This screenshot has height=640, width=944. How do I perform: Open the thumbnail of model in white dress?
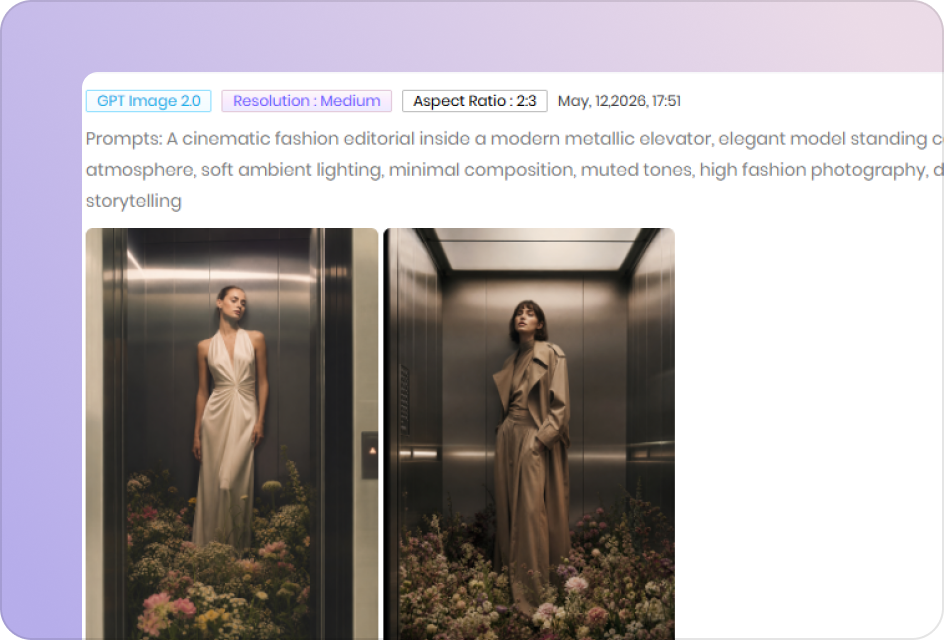coord(232,434)
